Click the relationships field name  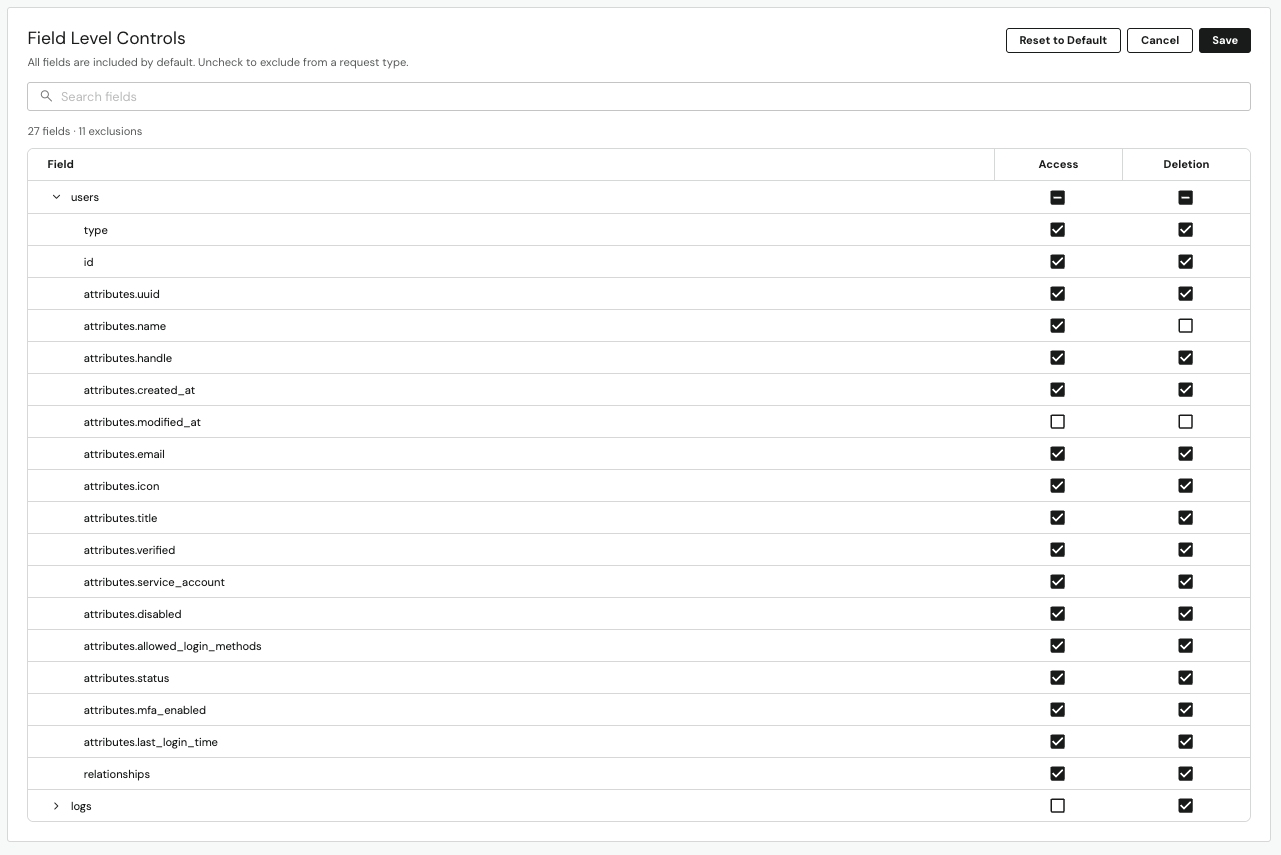(x=117, y=774)
